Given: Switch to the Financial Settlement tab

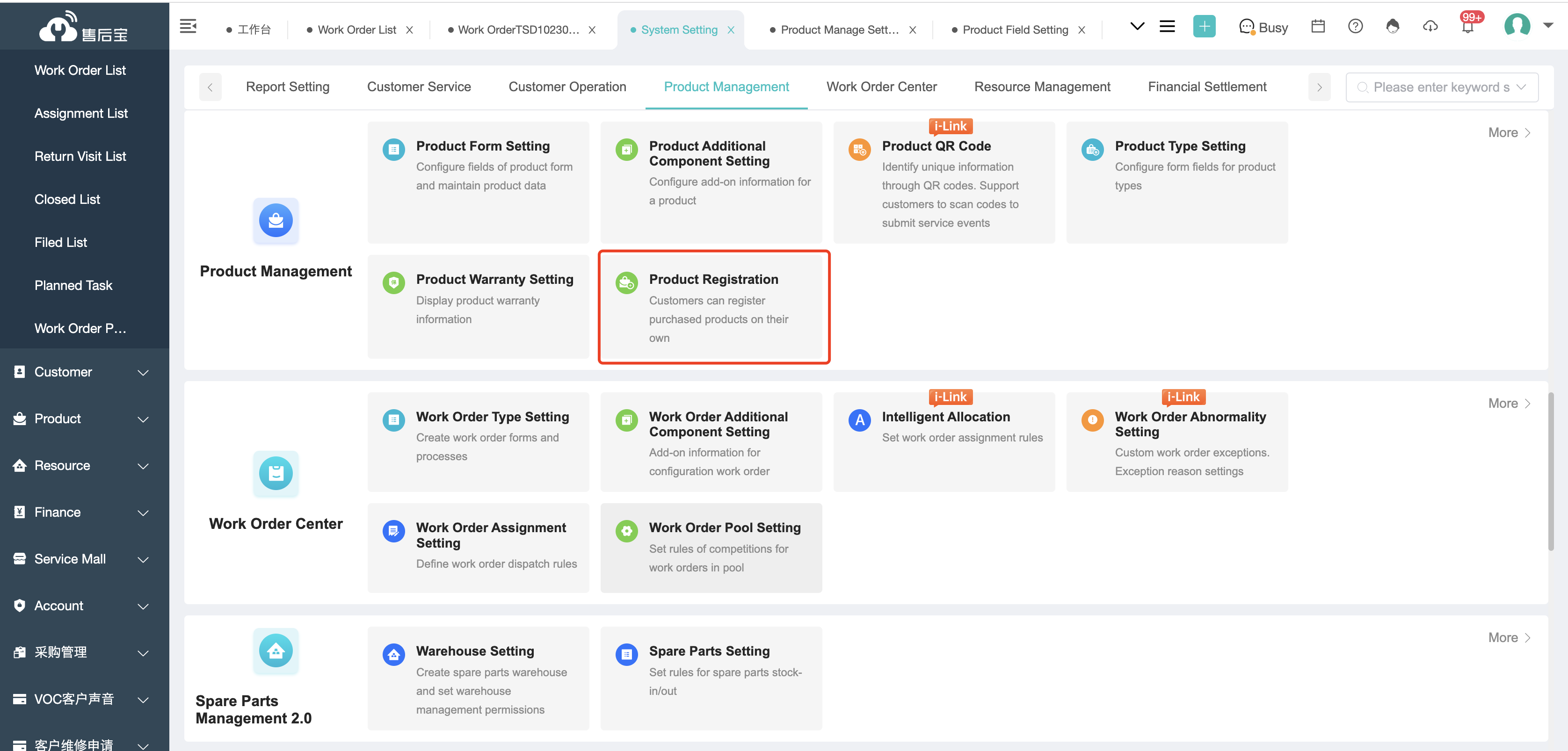Looking at the screenshot, I should point(1207,87).
